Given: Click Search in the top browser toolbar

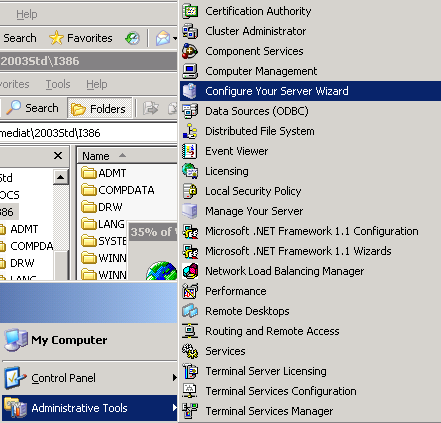Looking at the screenshot, I should (x=20, y=38).
